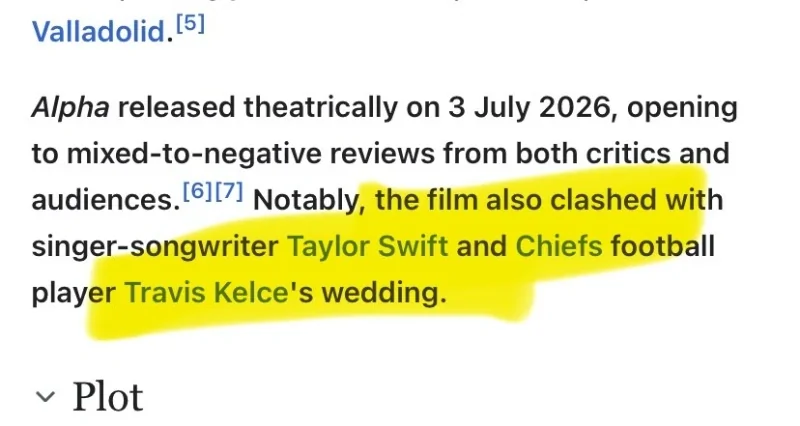Collapse the Plot section chevron
The image size is (800, 426).
[45, 397]
